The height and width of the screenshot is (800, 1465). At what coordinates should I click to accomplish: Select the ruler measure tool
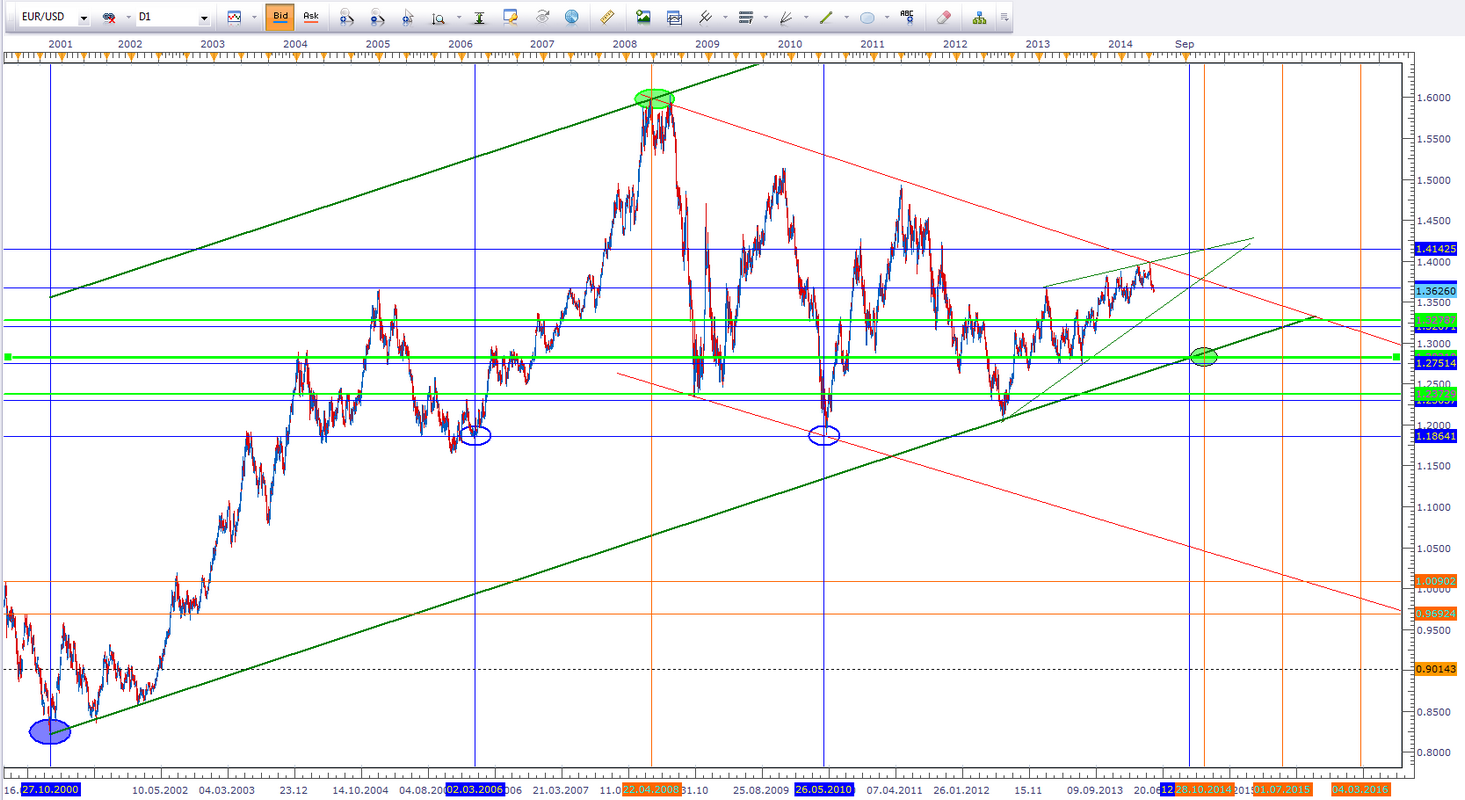point(607,18)
